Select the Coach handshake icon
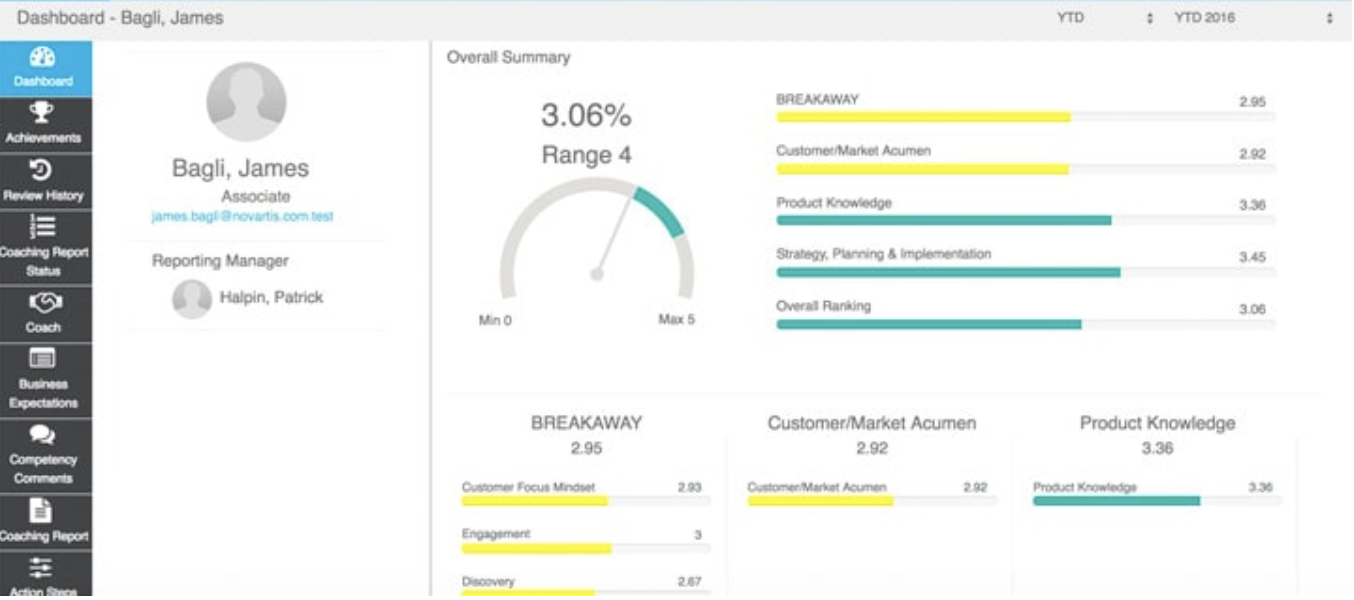The height and width of the screenshot is (600, 1354). pos(43,303)
